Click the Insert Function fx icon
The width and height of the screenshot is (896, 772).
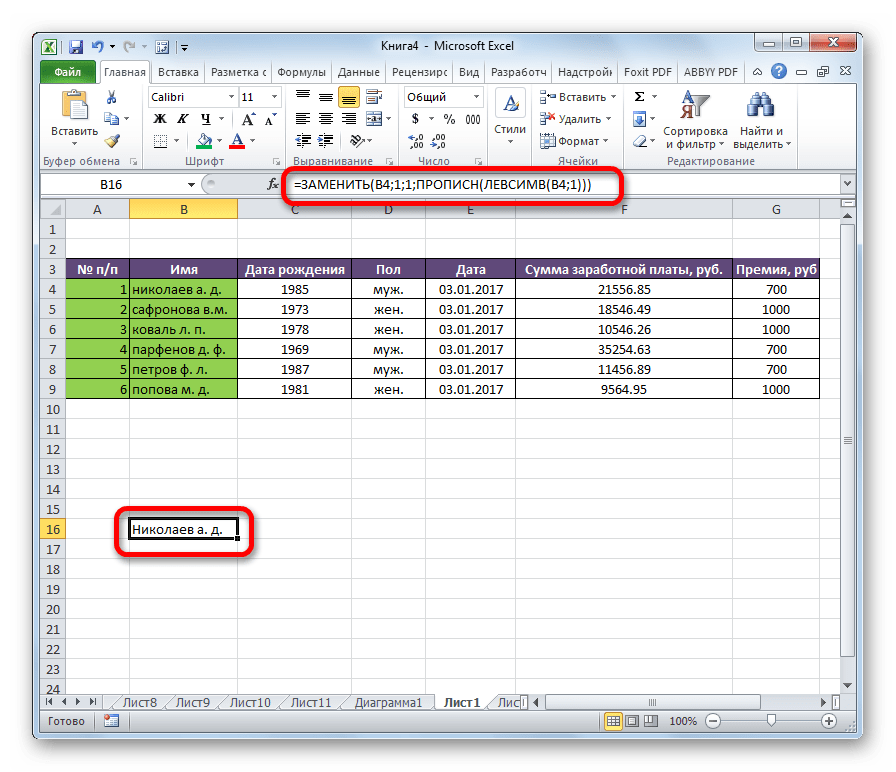pyautogui.click(x=273, y=185)
